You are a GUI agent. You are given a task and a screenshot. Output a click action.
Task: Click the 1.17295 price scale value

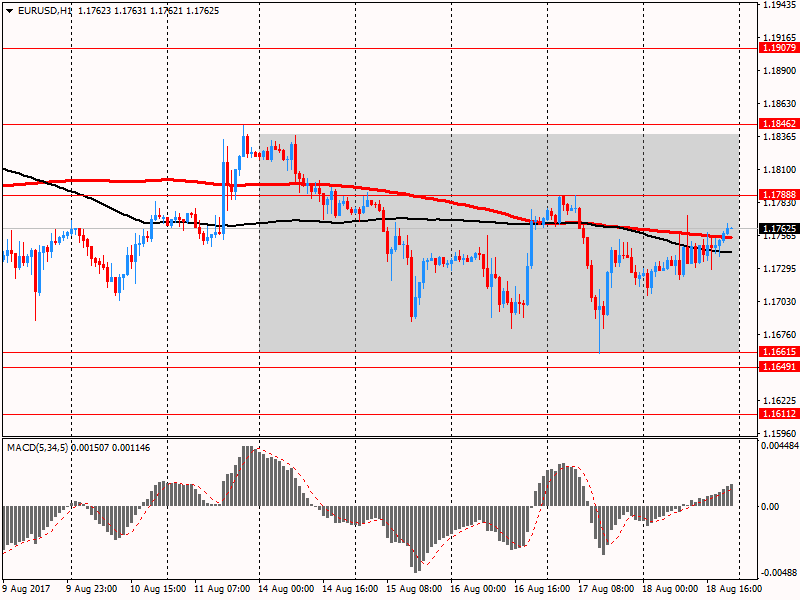[780, 268]
